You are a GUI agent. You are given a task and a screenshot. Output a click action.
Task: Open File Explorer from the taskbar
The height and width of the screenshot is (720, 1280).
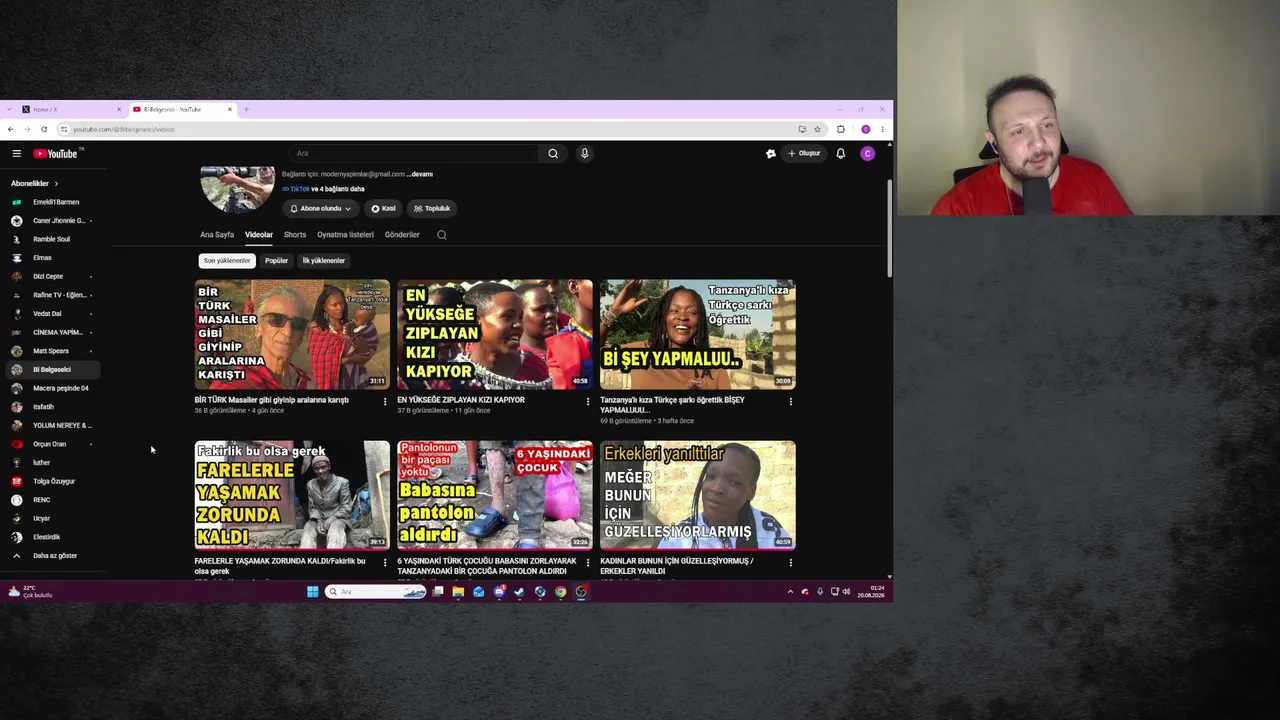click(458, 592)
